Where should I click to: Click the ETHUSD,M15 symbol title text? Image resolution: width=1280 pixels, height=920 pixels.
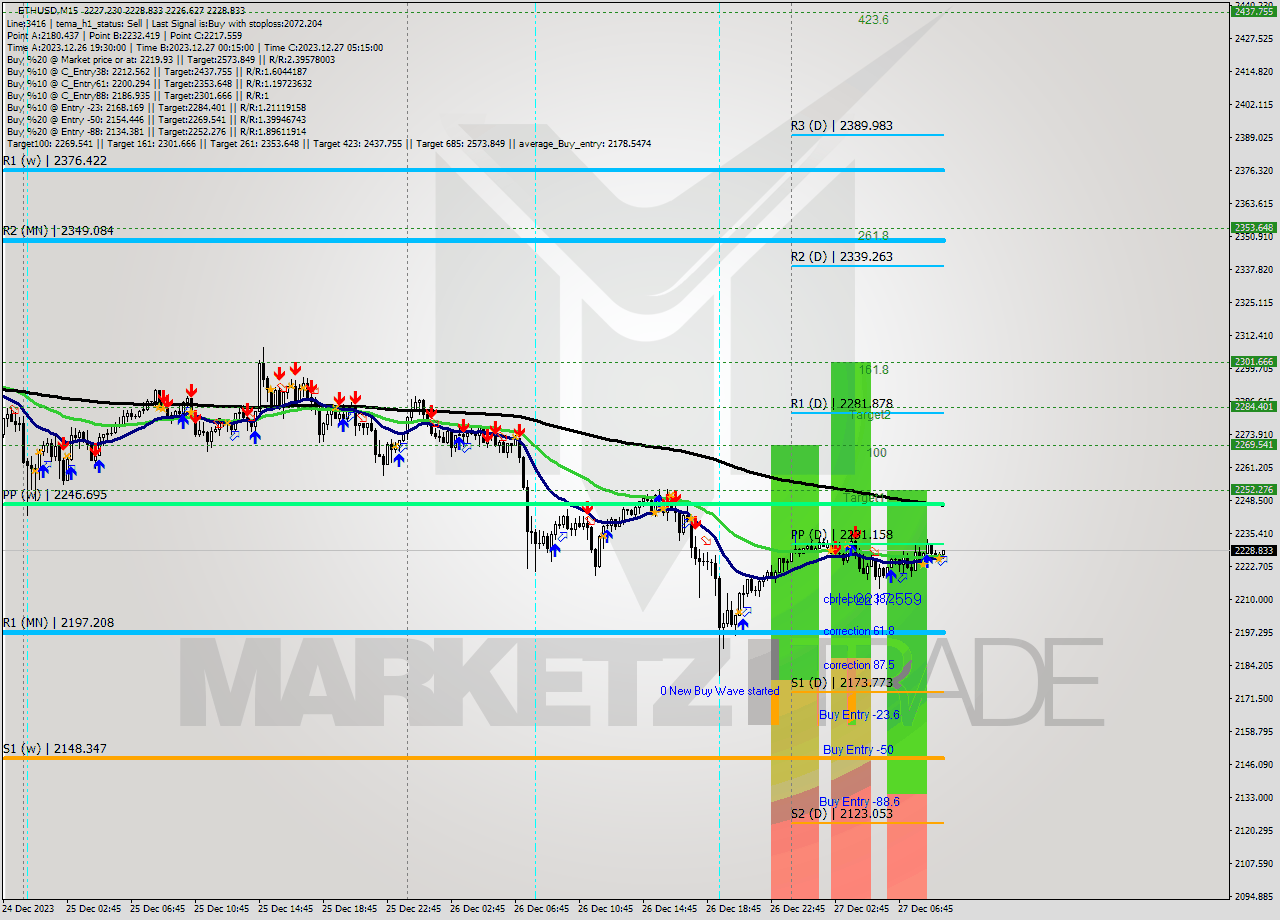click(48, 10)
